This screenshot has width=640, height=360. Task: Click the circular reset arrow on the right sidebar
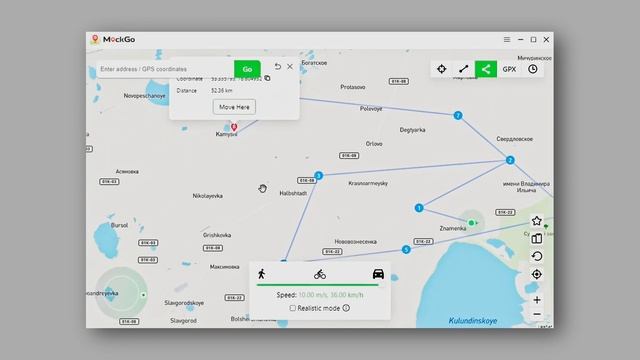tap(537, 256)
